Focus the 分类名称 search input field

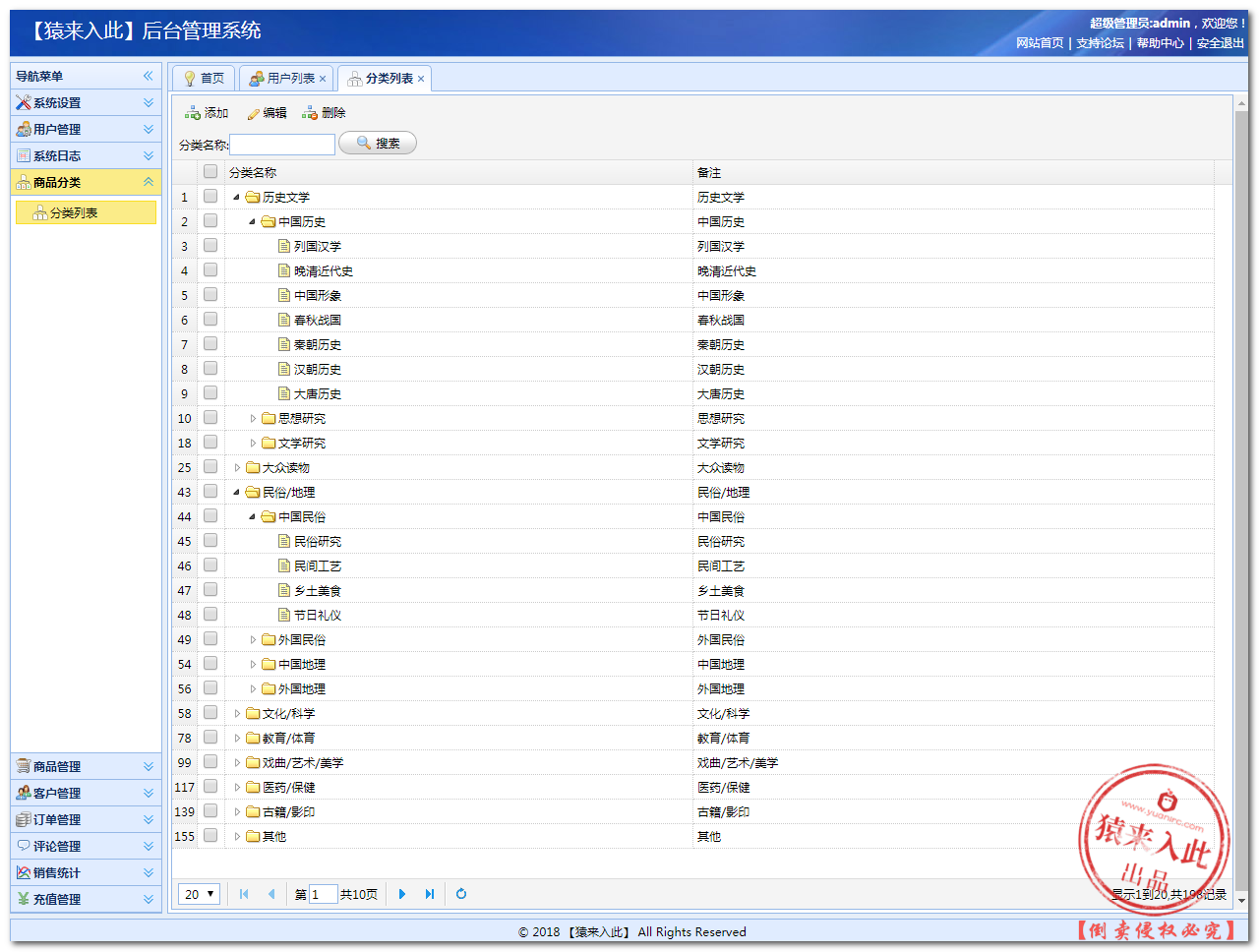pos(282,145)
